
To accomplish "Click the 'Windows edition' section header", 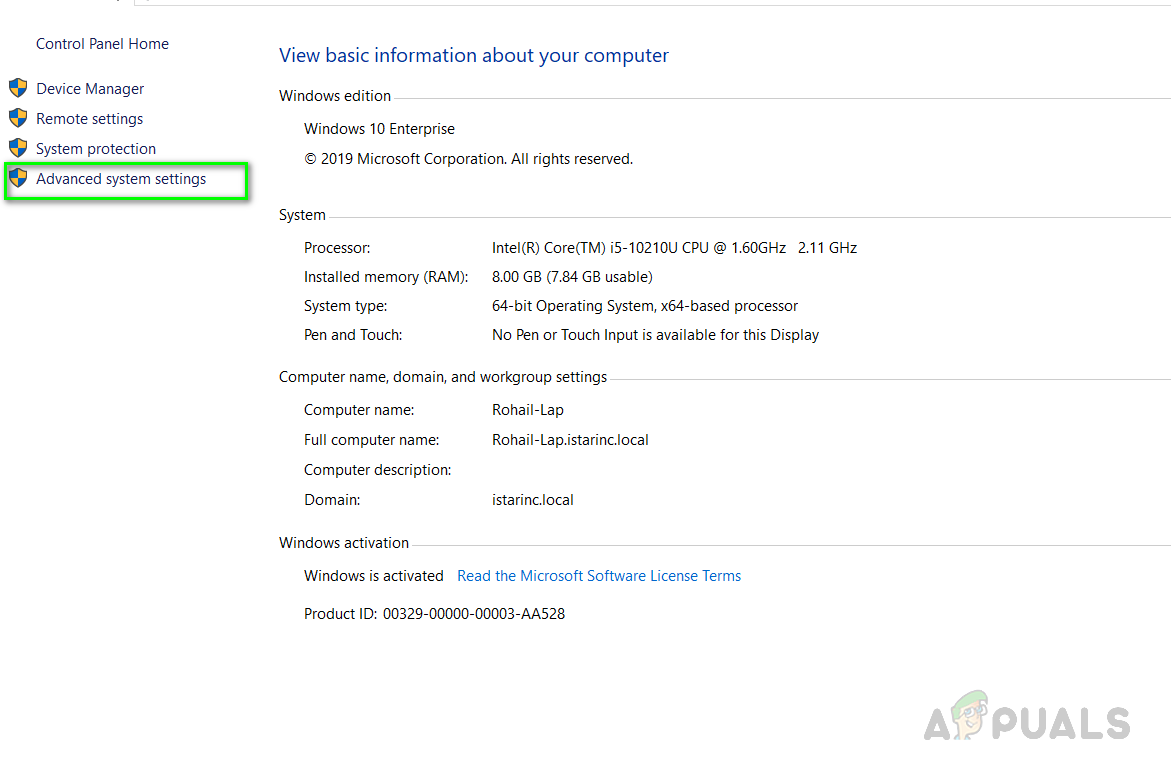I will (x=335, y=96).
